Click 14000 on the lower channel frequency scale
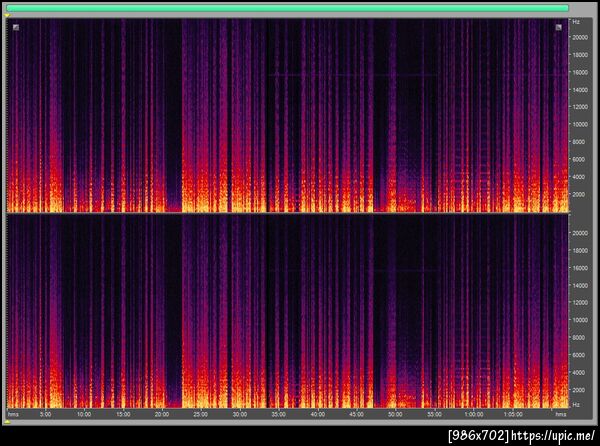 click(580, 285)
